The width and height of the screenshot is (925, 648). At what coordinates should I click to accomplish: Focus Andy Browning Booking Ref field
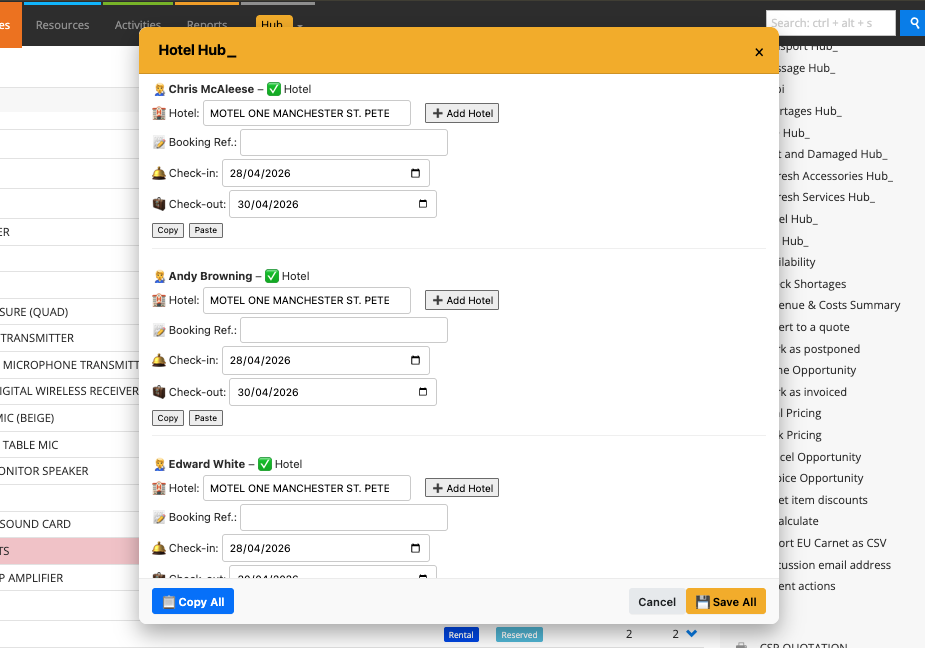pyautogui.click(x=344, y=330)
